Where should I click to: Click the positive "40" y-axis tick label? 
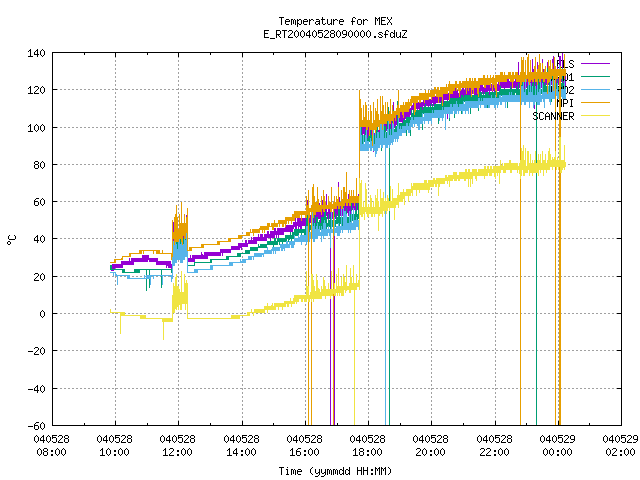tap(39, 239)
